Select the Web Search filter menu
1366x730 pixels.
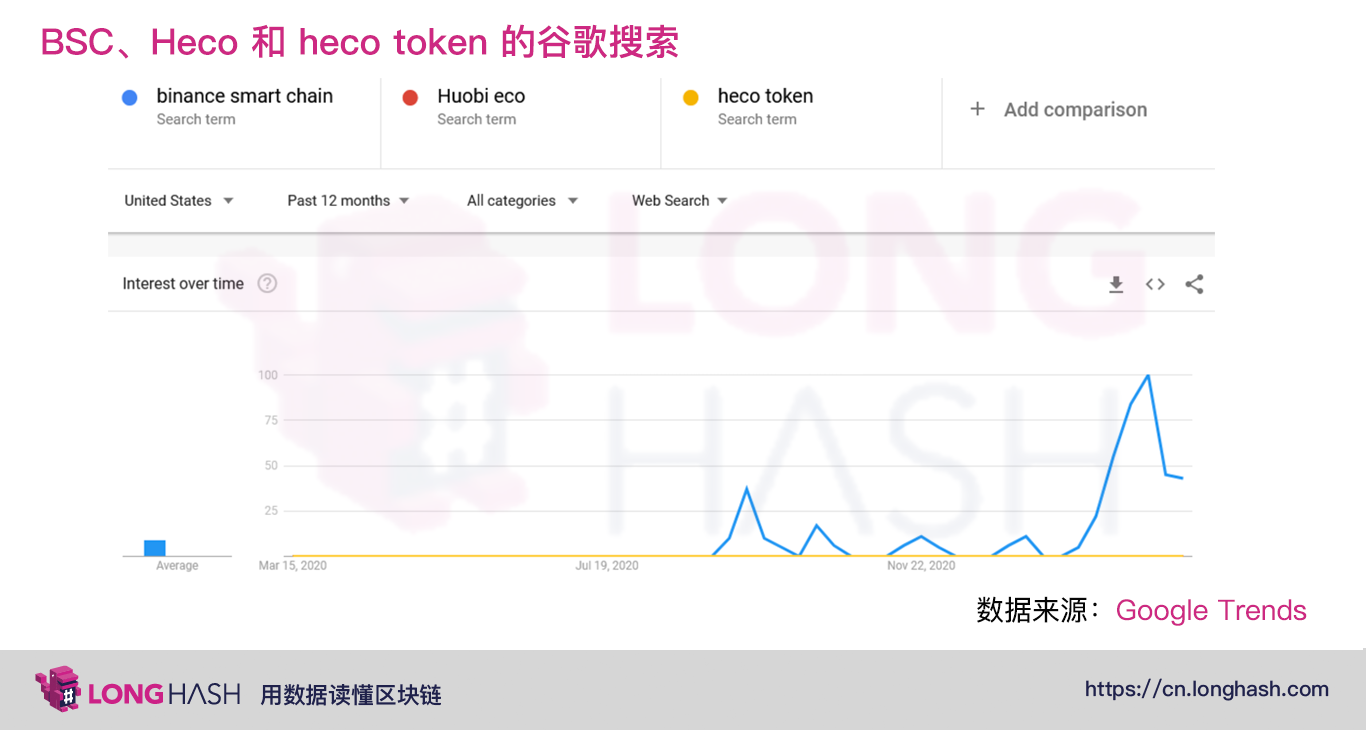point(678,200)
